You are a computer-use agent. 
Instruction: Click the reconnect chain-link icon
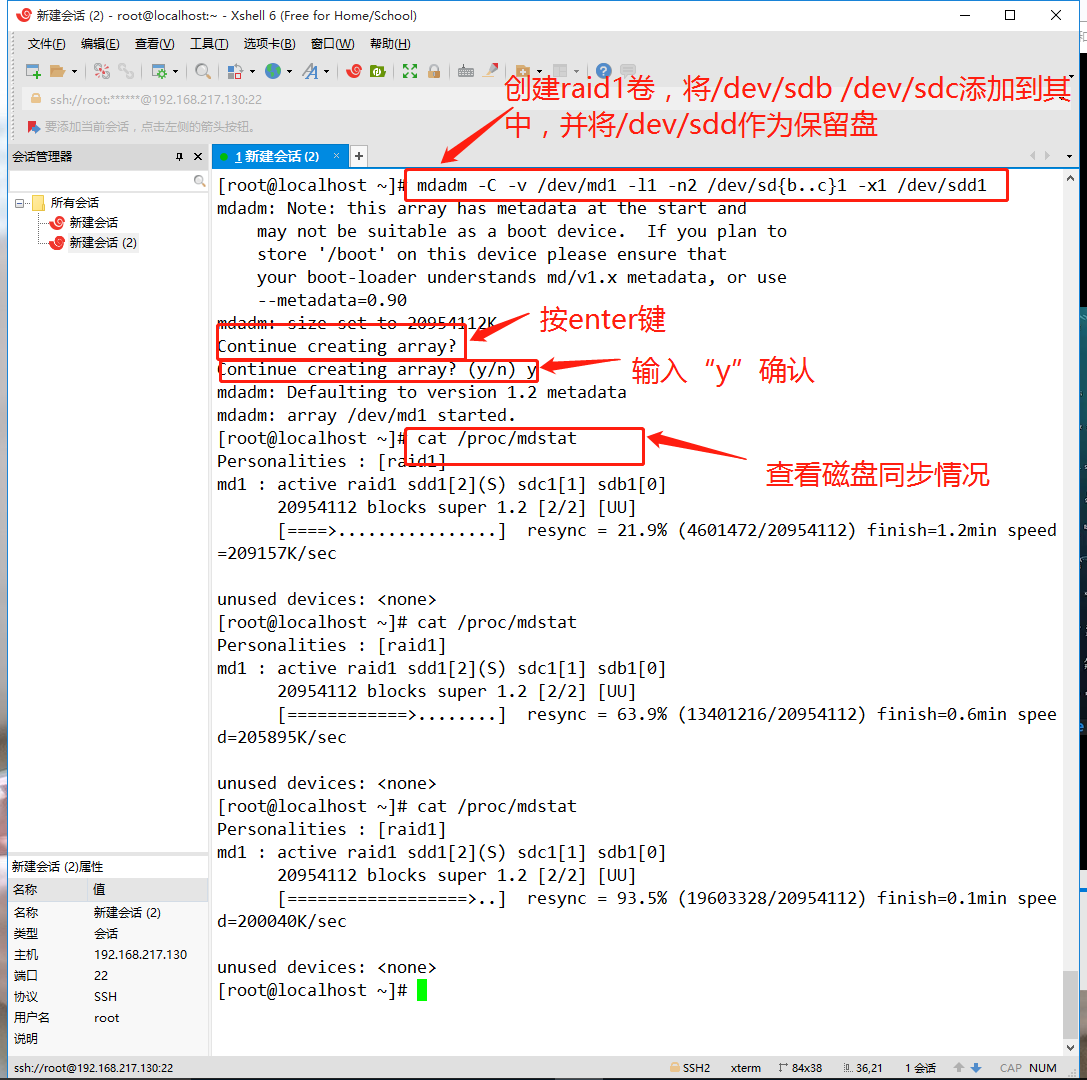[125, 71]
